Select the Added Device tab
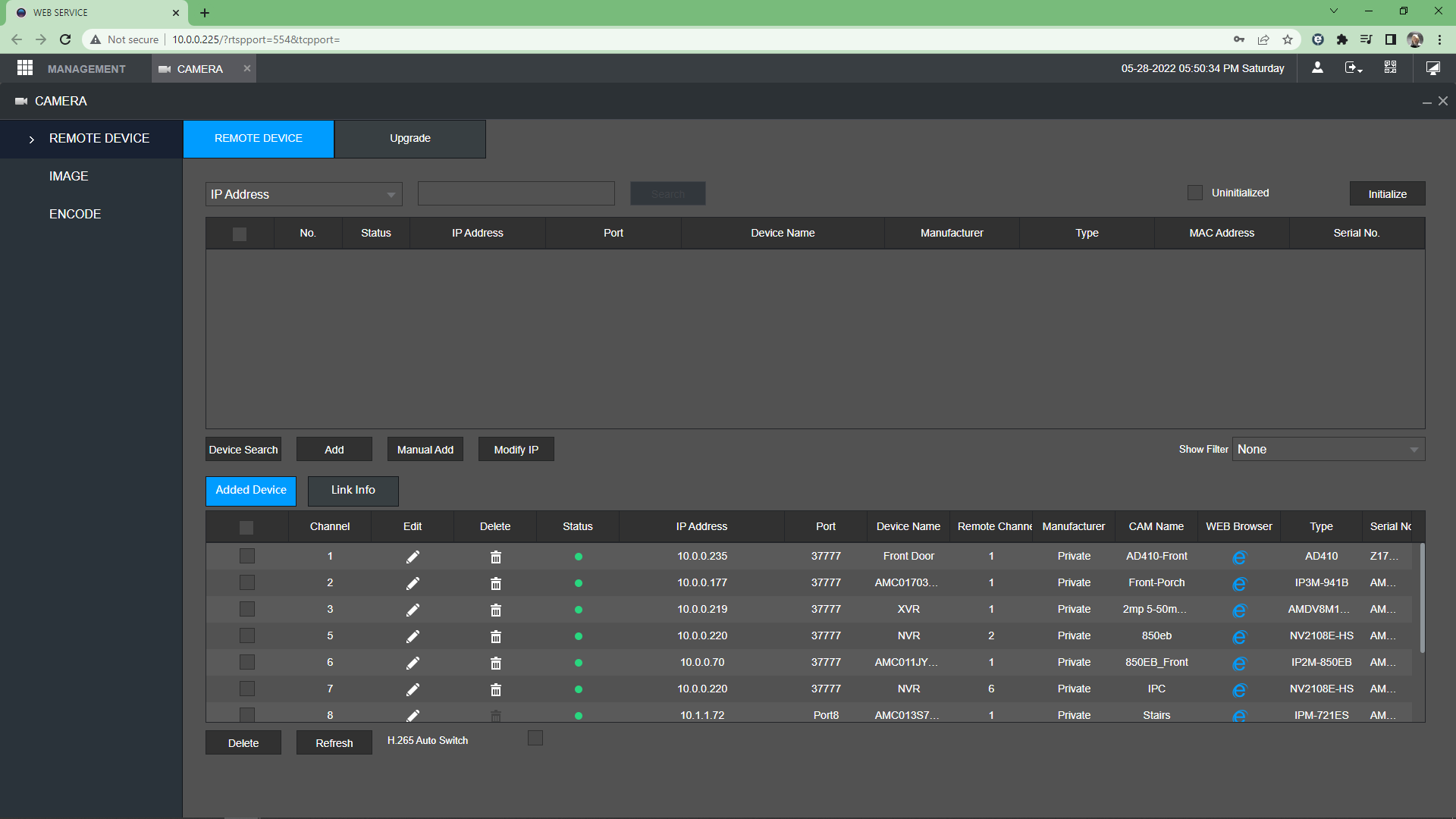 (251, 491)
